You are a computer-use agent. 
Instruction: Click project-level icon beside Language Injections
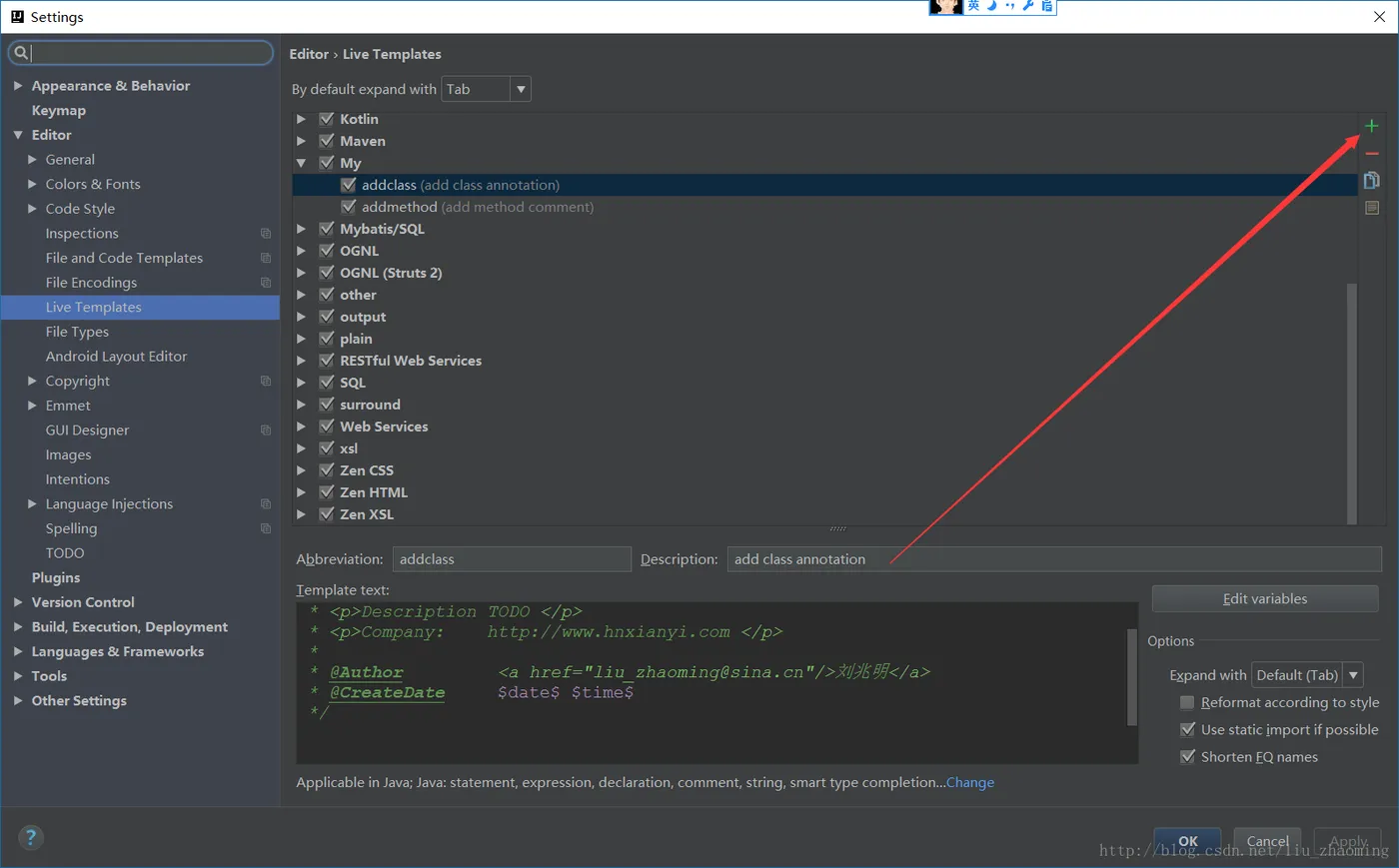tap(266, 504)
